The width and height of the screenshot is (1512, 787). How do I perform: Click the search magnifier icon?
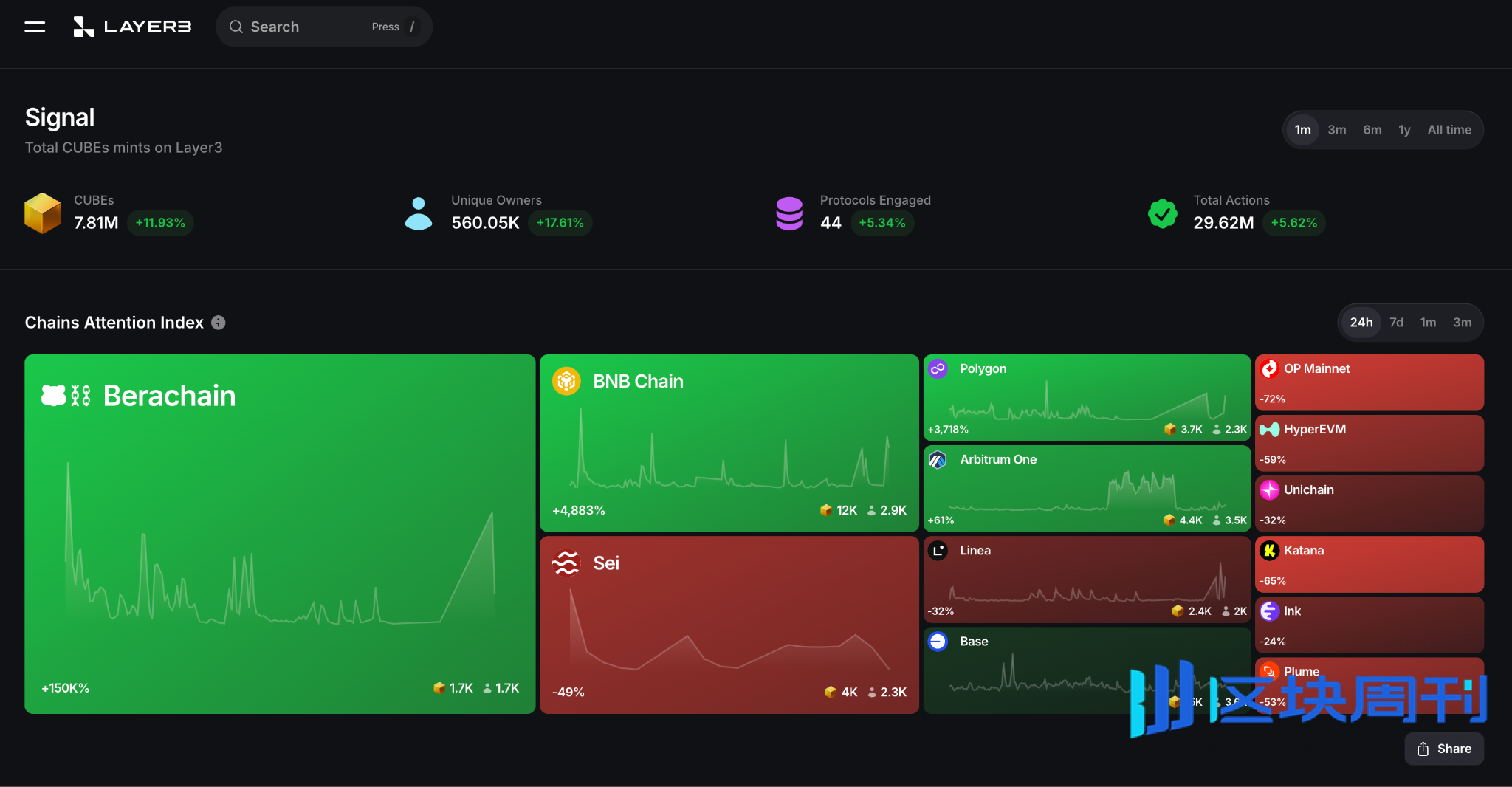pos(236,27)
